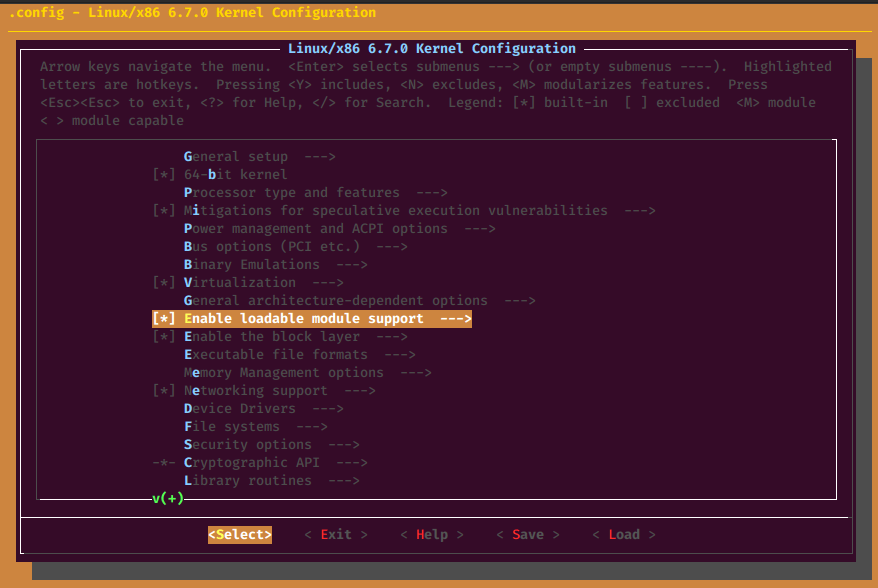Toggle the 64-bit kernel checkbox
Screen dimensions: 878x588
point(164,175)
